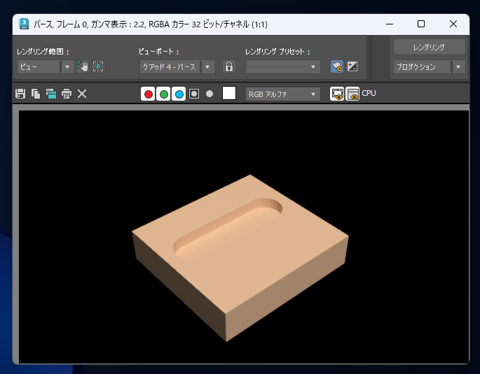Click the auto region selected icon
Screen dimensions: 480x374
pyautogui.click(x=98, y=66)
